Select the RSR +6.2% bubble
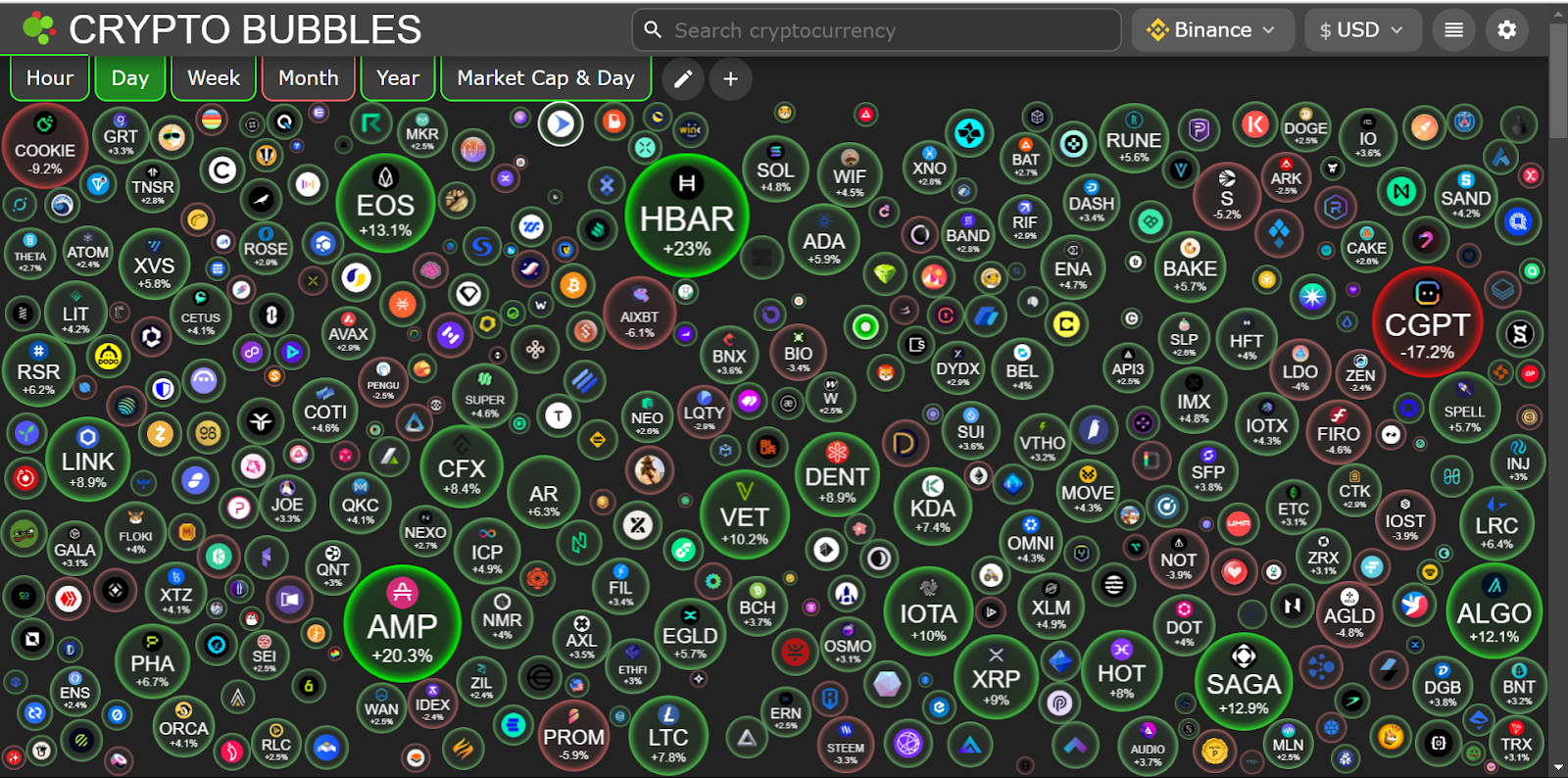 [x=38, y=372]
